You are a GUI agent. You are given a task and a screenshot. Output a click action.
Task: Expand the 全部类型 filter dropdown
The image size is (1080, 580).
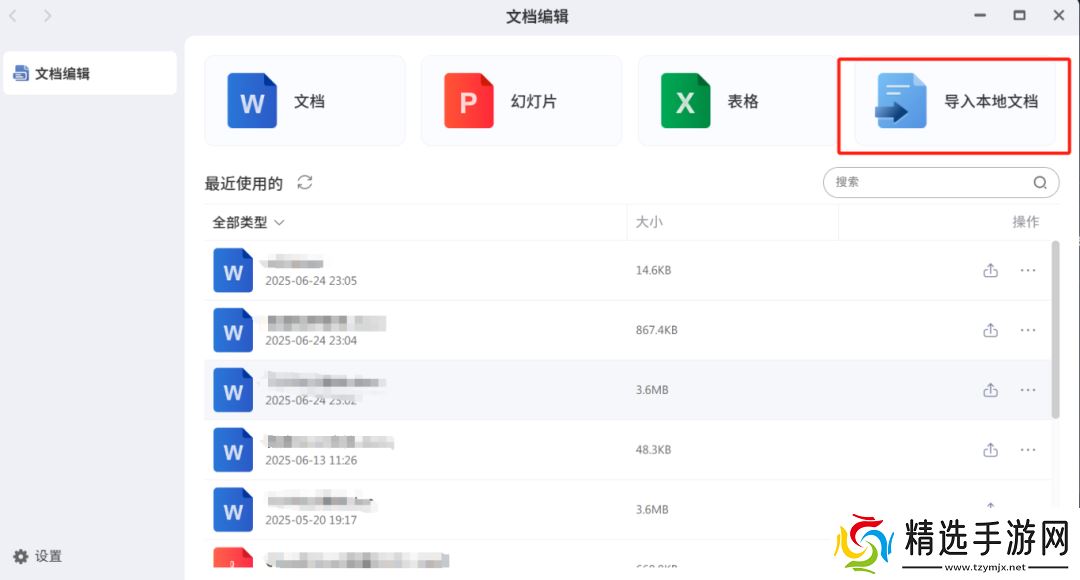(248, 222)
